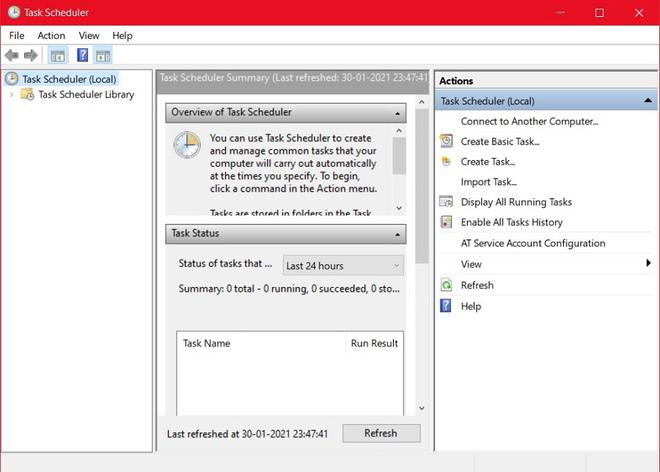660x472 pixels.
Task: Click the large clock icon in Overview
Action: pyautogui.click(x=187, y=145)
